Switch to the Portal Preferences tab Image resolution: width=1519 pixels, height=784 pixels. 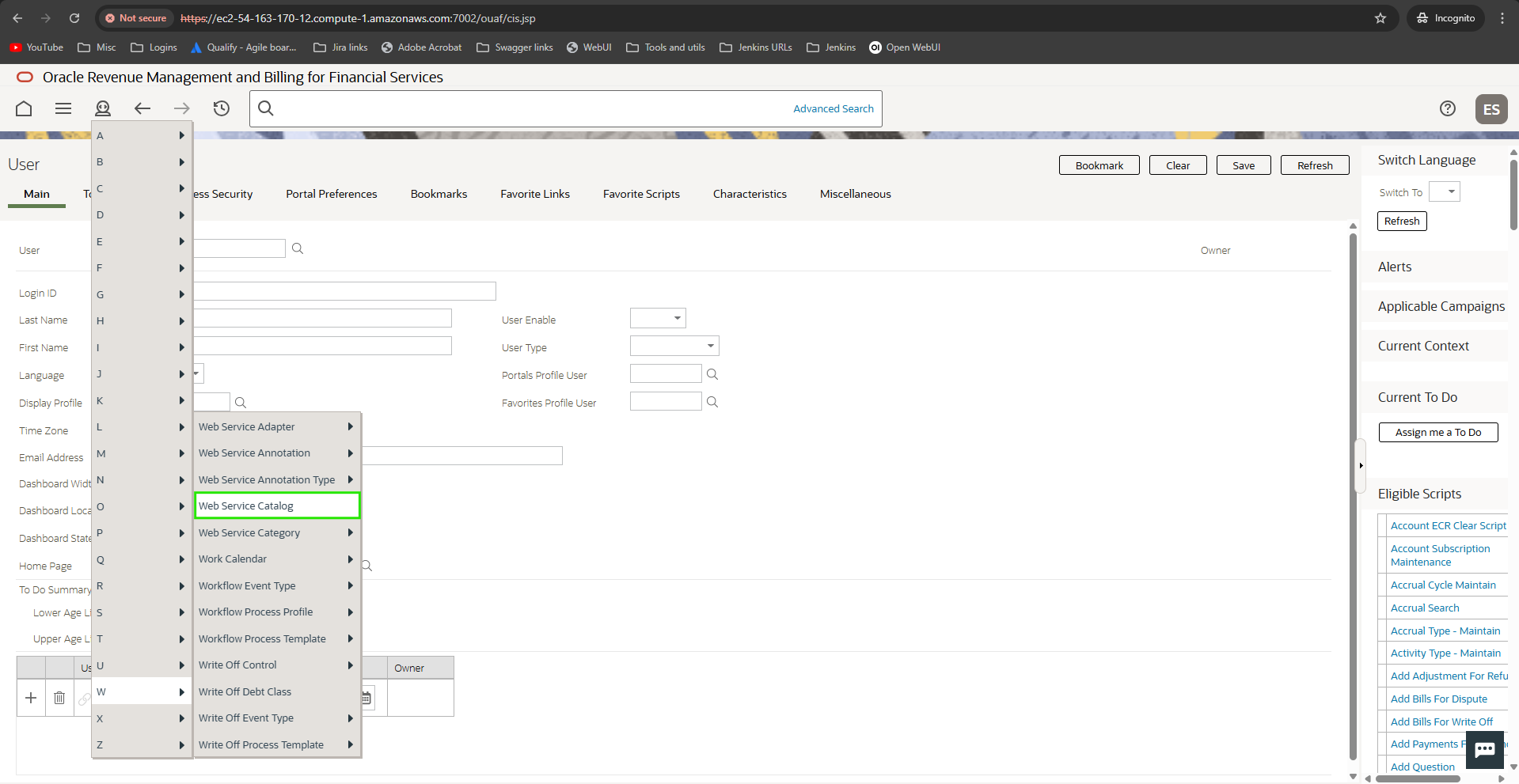(331, 194)
